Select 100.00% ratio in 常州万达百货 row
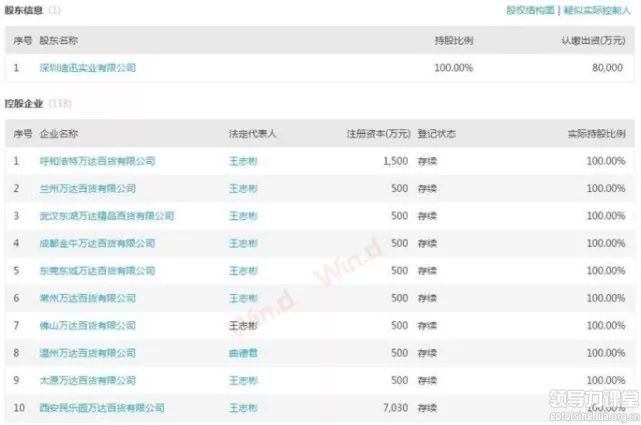This screenshot has width=641, height=425. click(606, 298)
